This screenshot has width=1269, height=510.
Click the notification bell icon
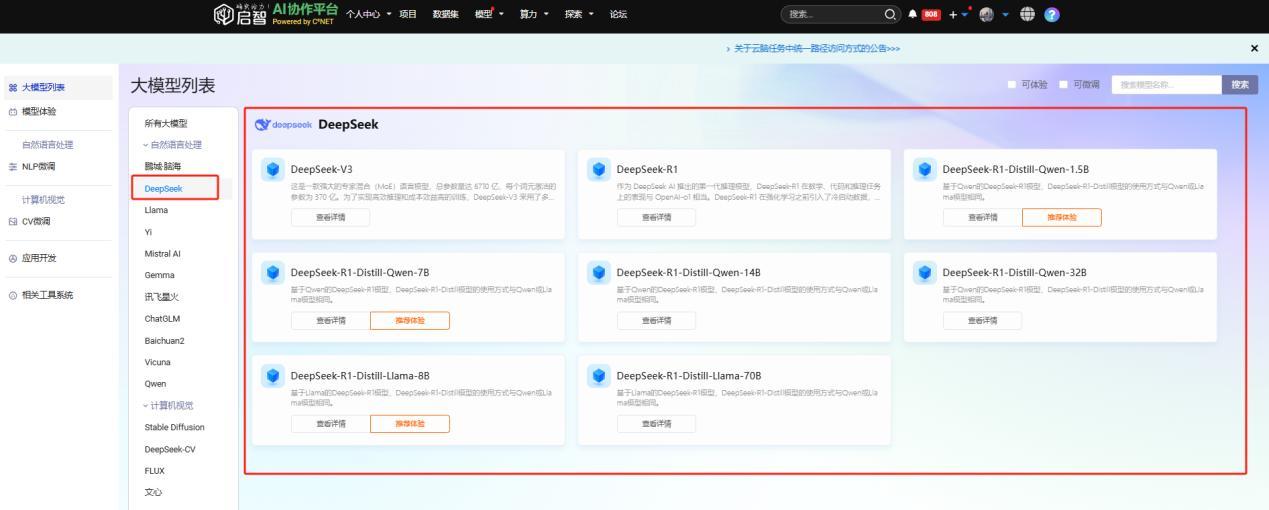[915, 15]
